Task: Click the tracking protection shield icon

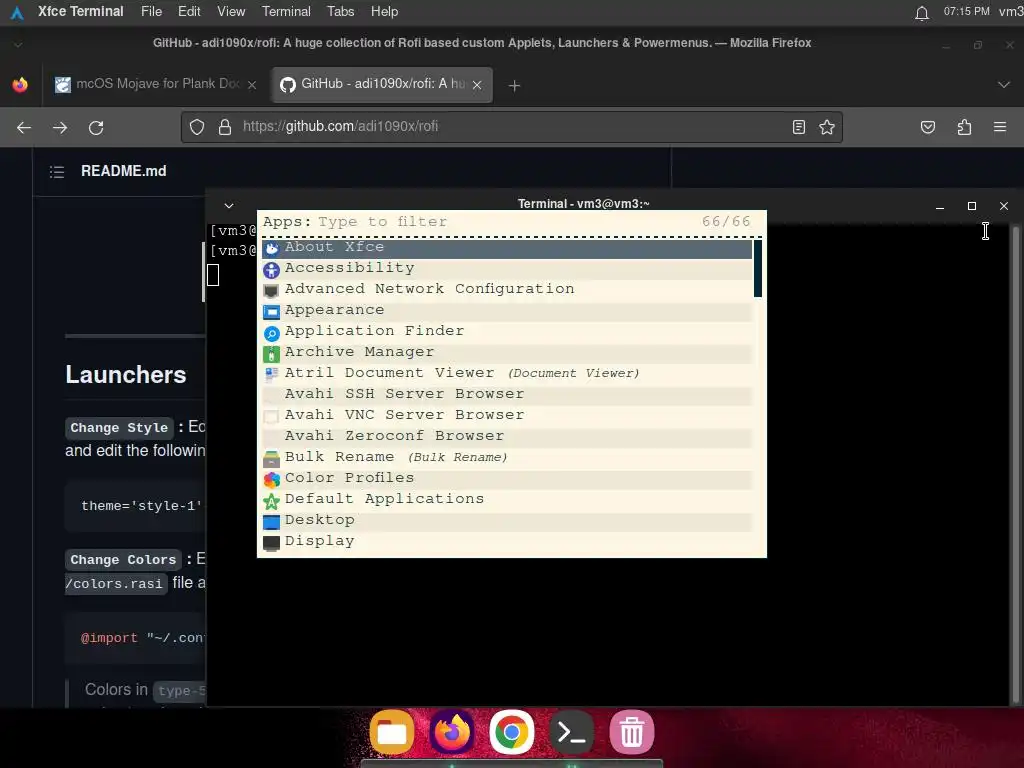Action: [197, 127]
